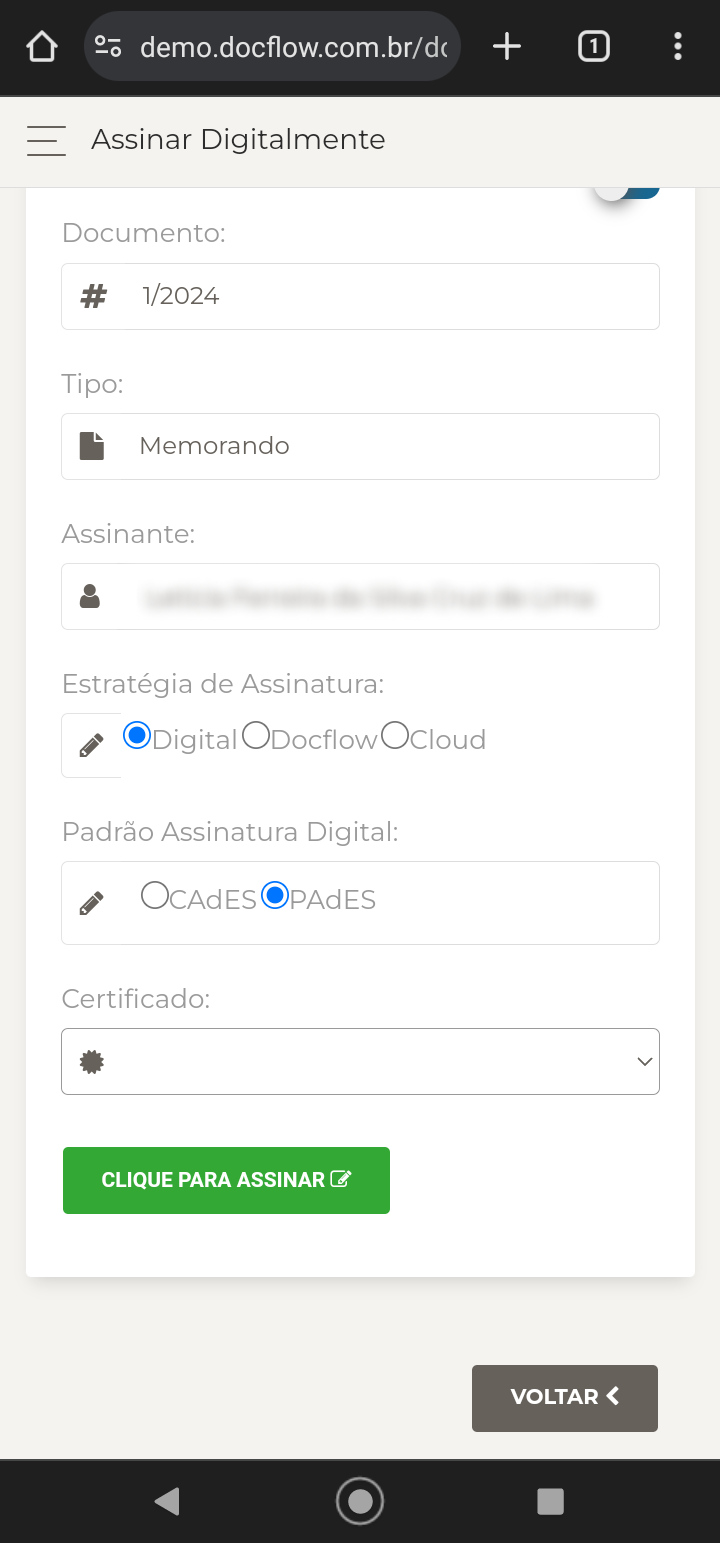Image resolution: width=720 pixels, height=1543 pixels.
Task: Open the hamburger navigation menu
Action: click(46, 141)
